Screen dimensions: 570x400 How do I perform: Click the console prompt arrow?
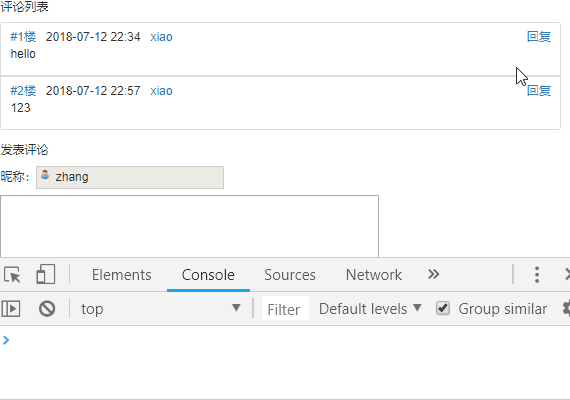[6, 340]
